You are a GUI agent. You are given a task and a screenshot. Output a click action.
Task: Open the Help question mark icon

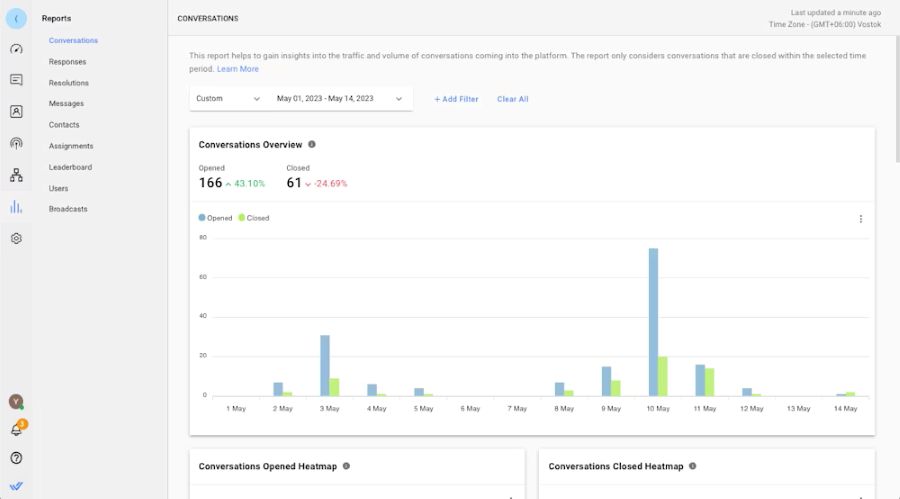(16, 458)
